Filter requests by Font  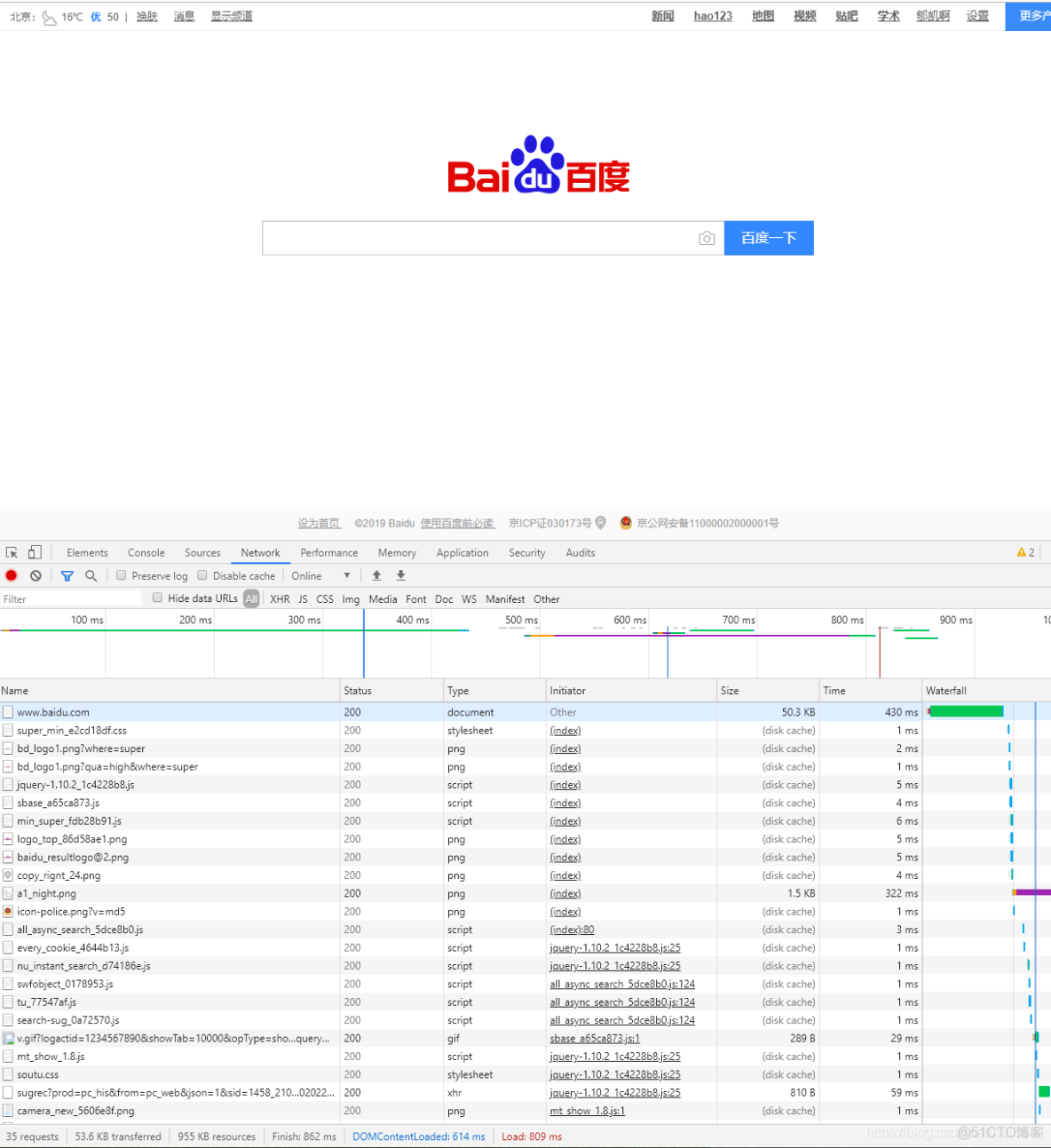416,599
